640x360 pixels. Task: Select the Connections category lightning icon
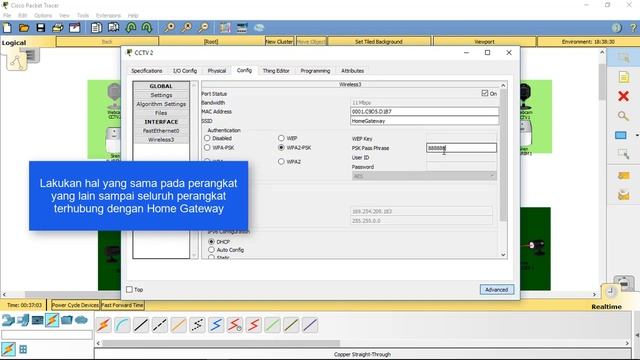tap(52, 320)
